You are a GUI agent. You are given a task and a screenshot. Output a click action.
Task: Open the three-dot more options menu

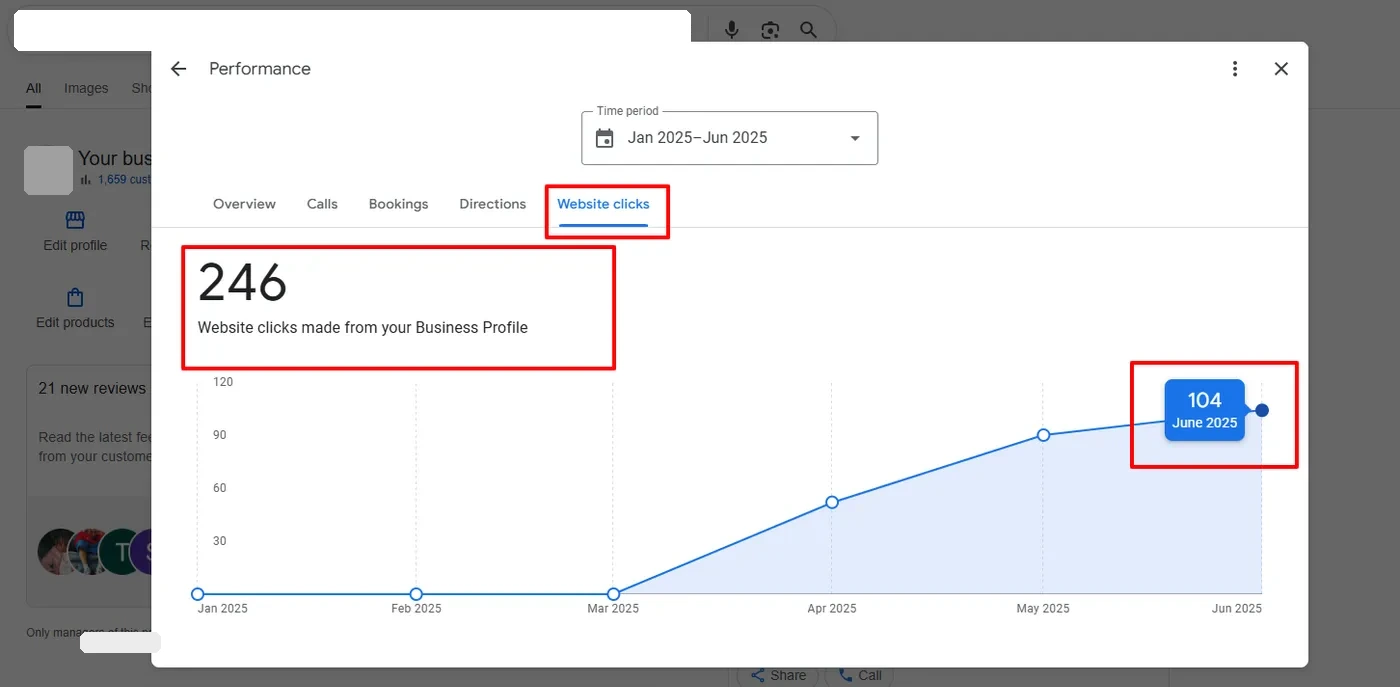1235,69
